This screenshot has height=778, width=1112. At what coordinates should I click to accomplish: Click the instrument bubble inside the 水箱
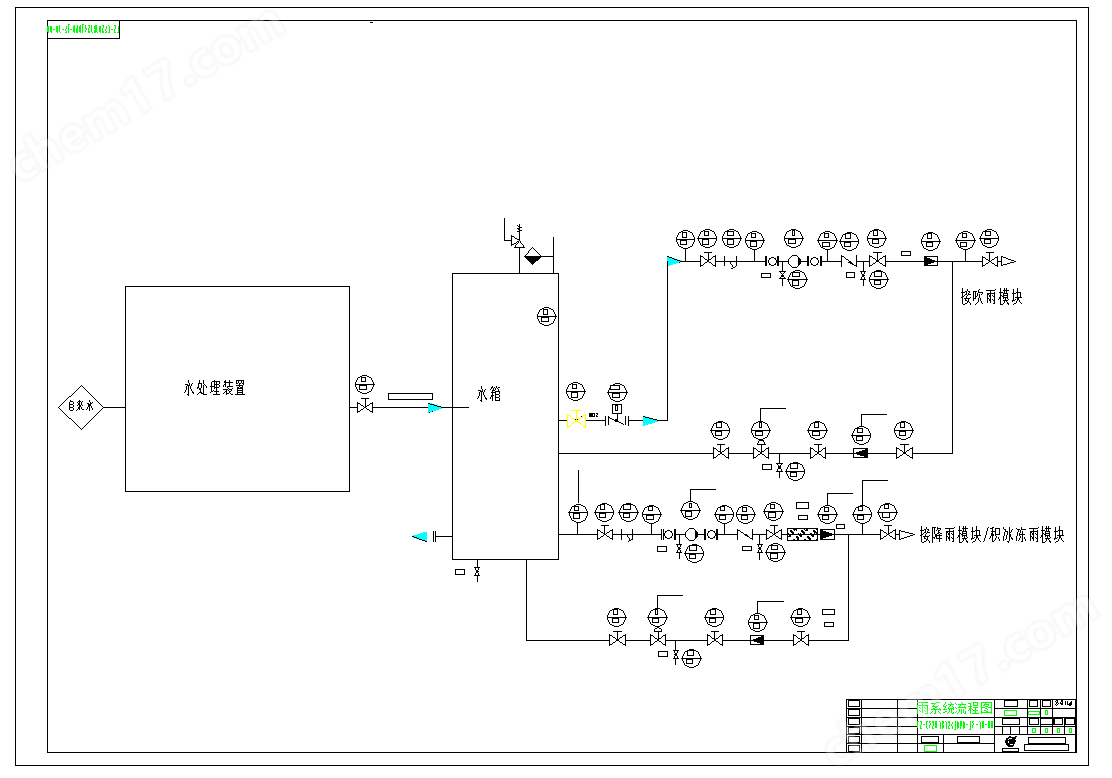546,316
